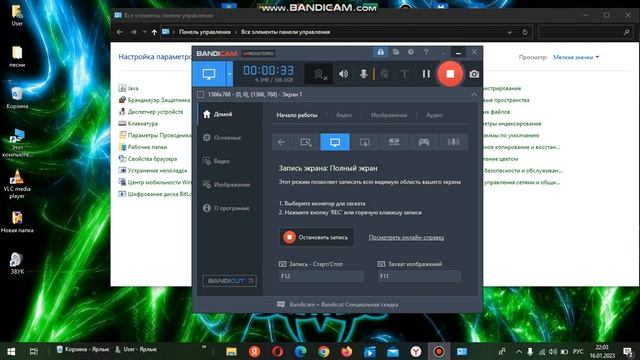Image resolution: width=640 pixels, height=360 pixels.
Task: Select the screen recording mode button
Action: pyautogui.click(x=209, y=74)
